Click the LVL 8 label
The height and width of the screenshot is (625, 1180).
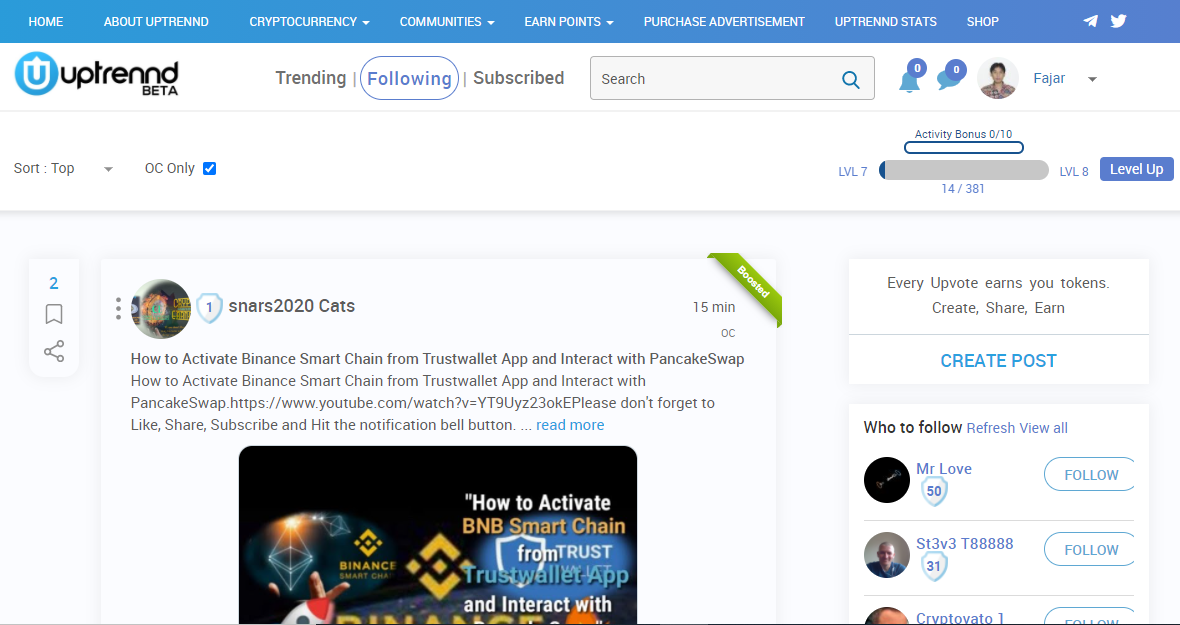tap(1074, 171)
